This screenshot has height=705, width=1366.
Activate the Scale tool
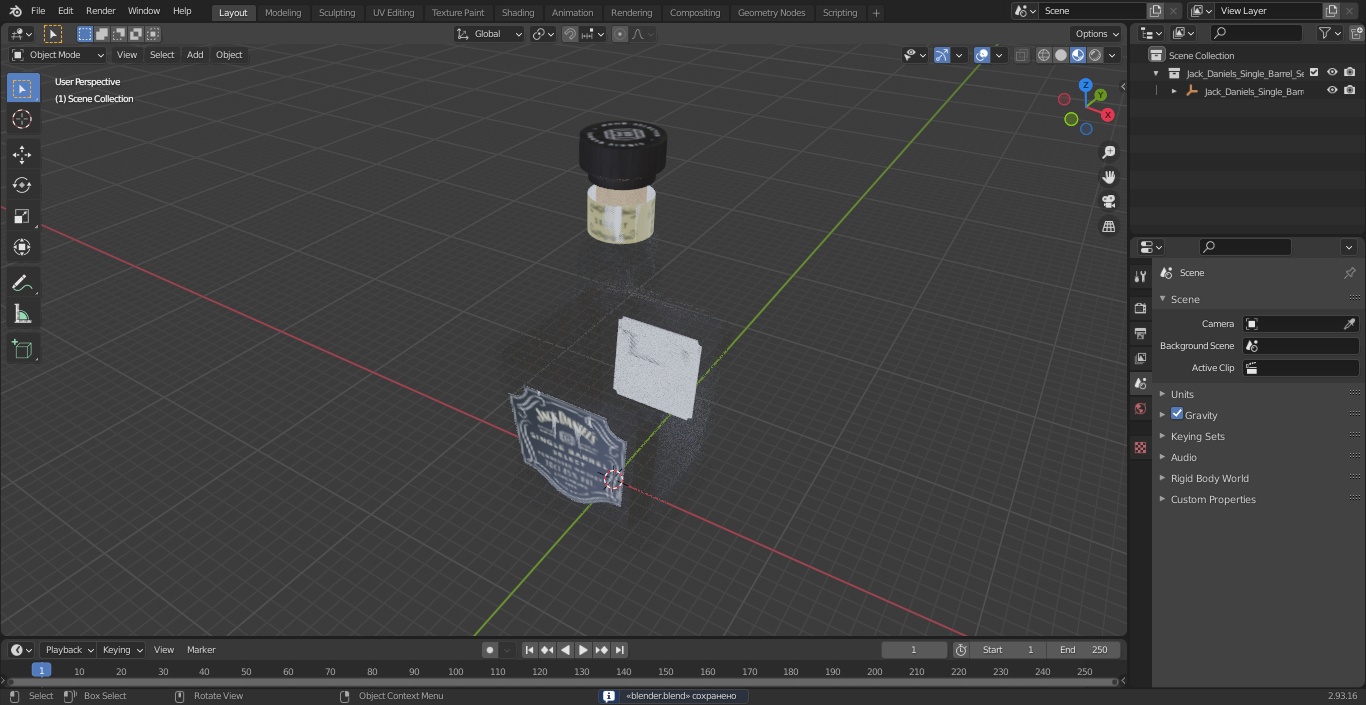tap(22, 216)
